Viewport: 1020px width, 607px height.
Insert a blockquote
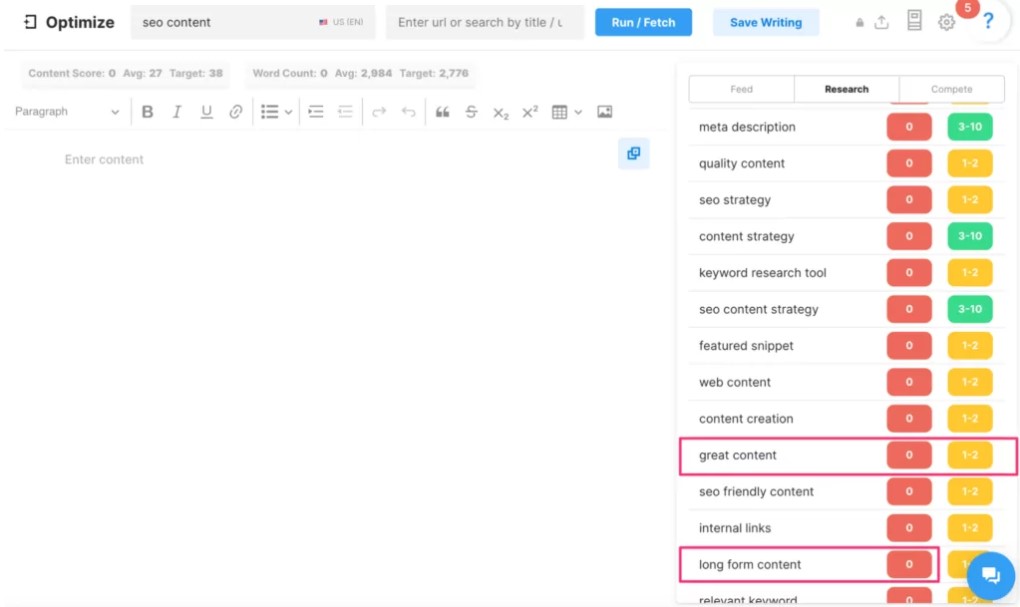pyautogui.click(x=442, y=111)
